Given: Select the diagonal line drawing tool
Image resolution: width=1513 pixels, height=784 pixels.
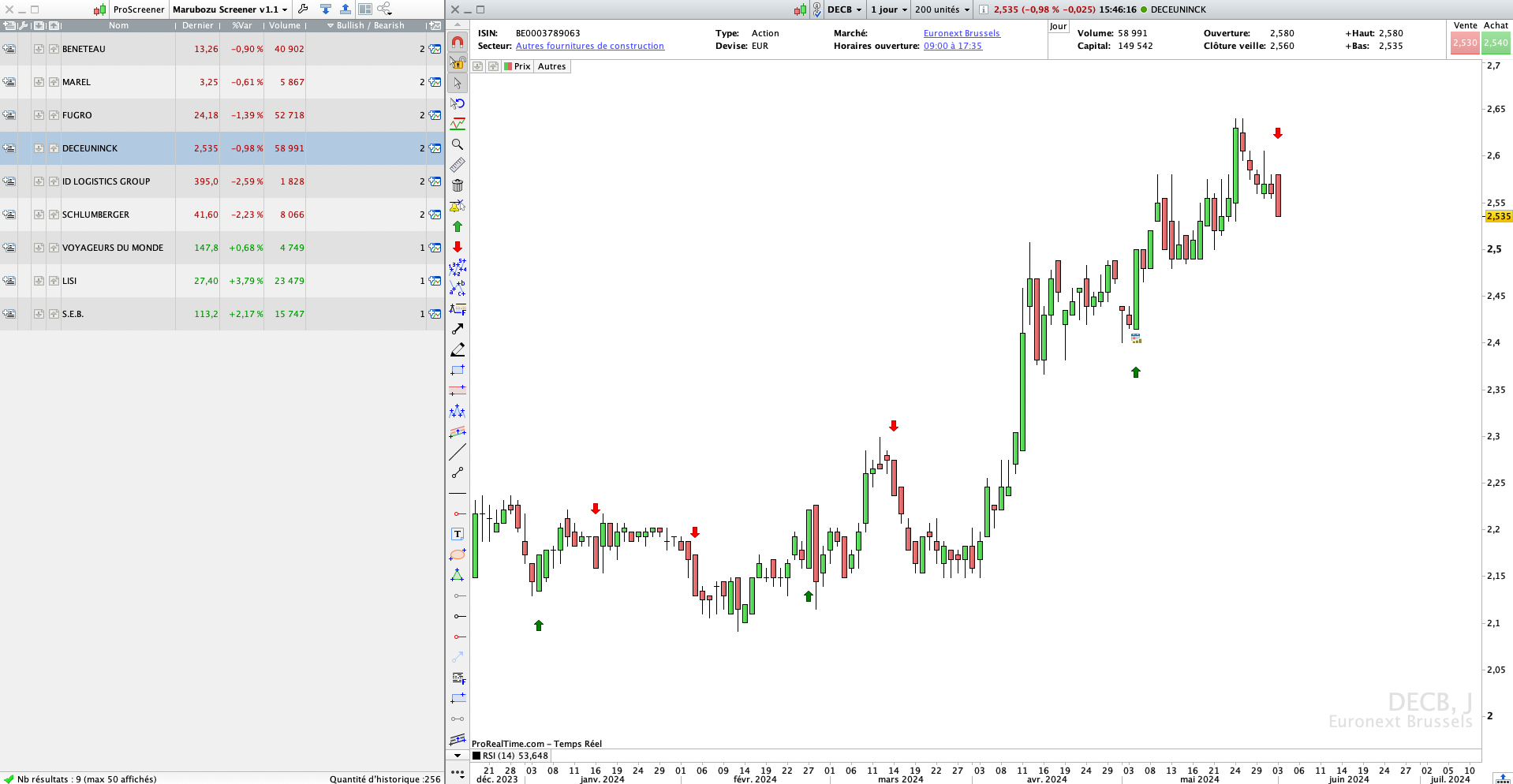Looking at the screenshot, I should (458, 452).
